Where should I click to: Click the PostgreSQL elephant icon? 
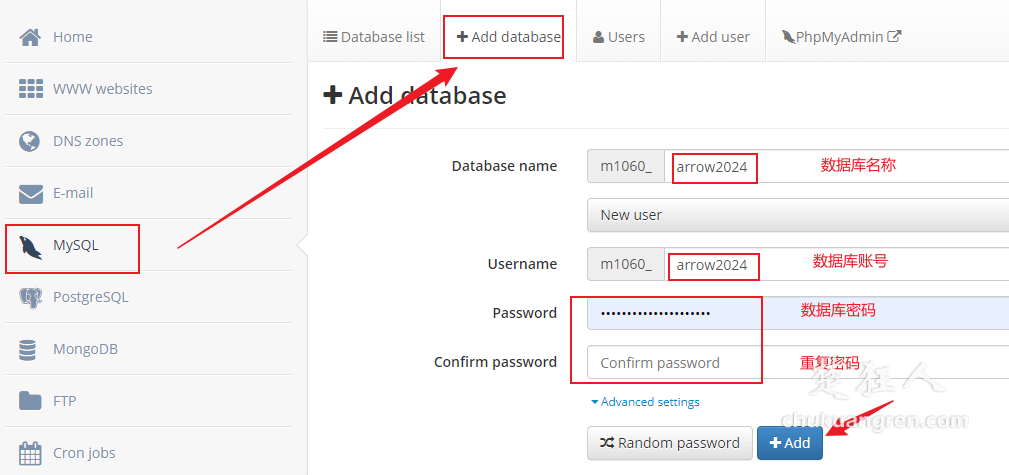click(x=31, y=297)
